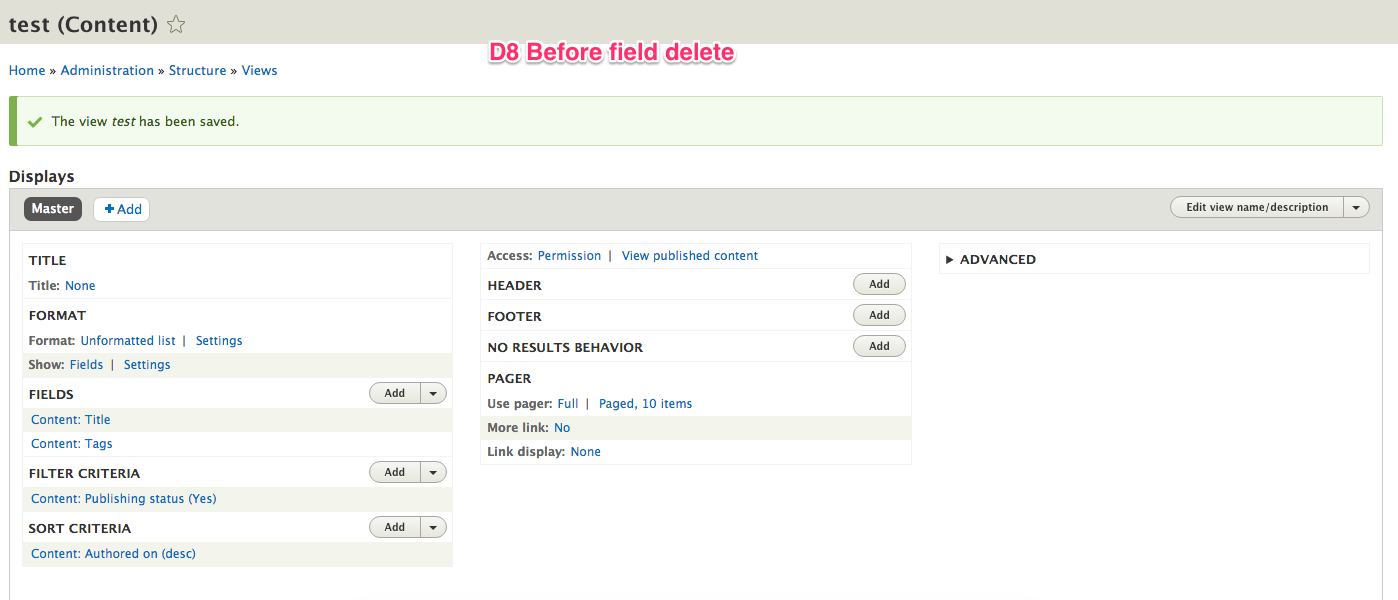Add a HEADER to the view

pyautogui.click(x=878, y=284)
